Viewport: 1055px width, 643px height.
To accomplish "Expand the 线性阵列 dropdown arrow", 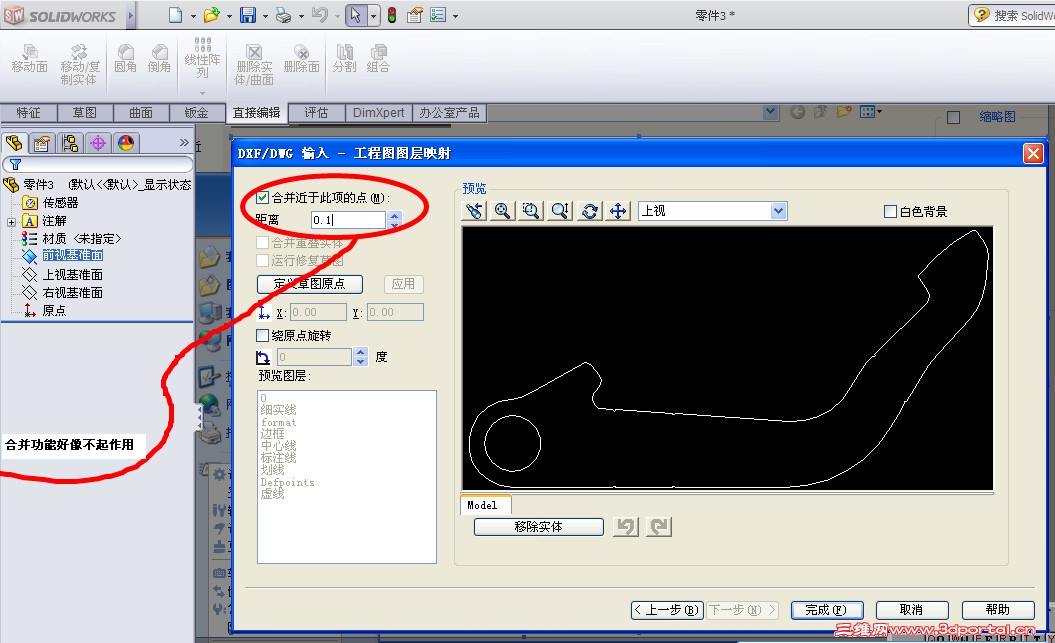I will [x=203, y=93].
